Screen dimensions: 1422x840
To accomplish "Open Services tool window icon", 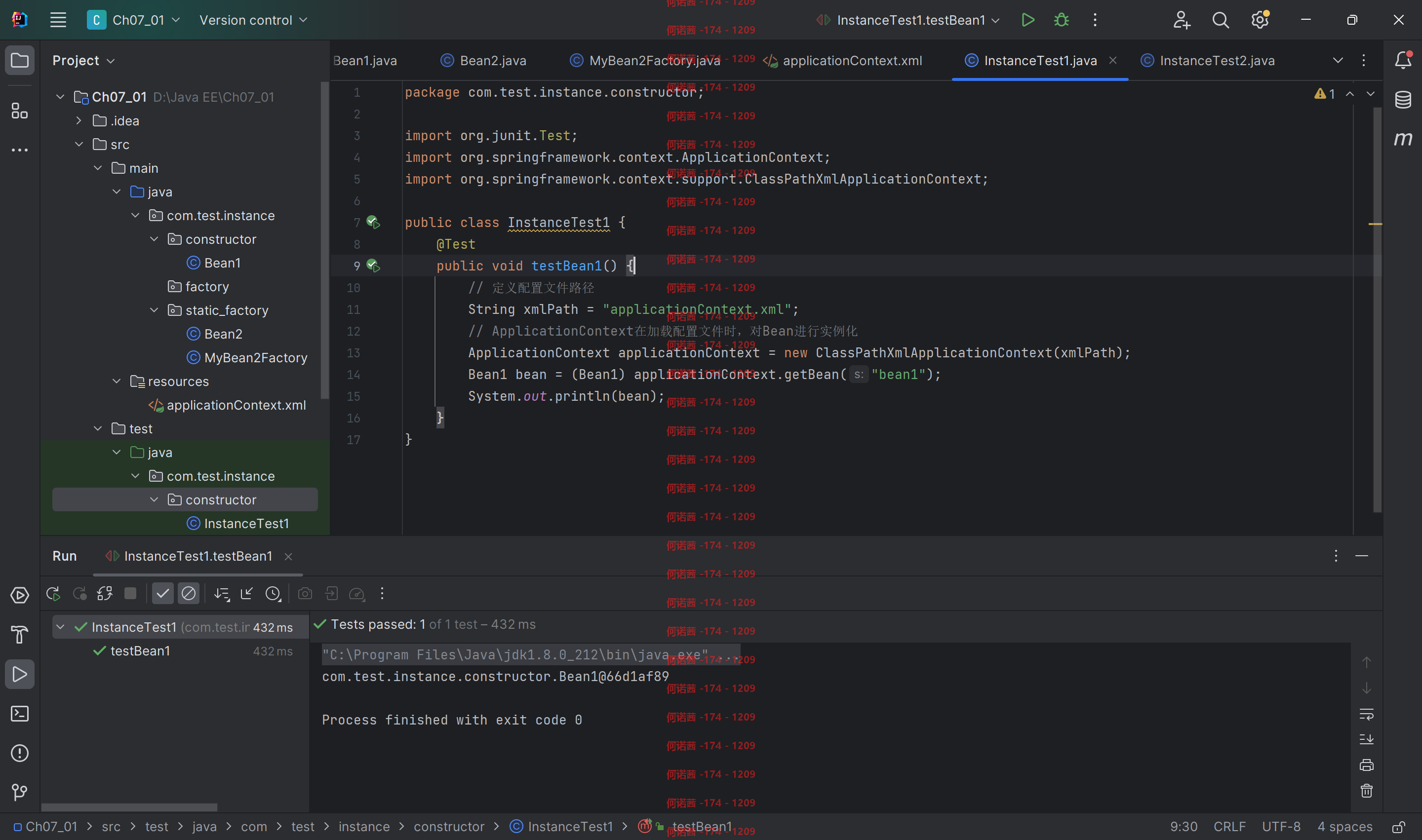I will pyautogui.click(x=20, y=595).
